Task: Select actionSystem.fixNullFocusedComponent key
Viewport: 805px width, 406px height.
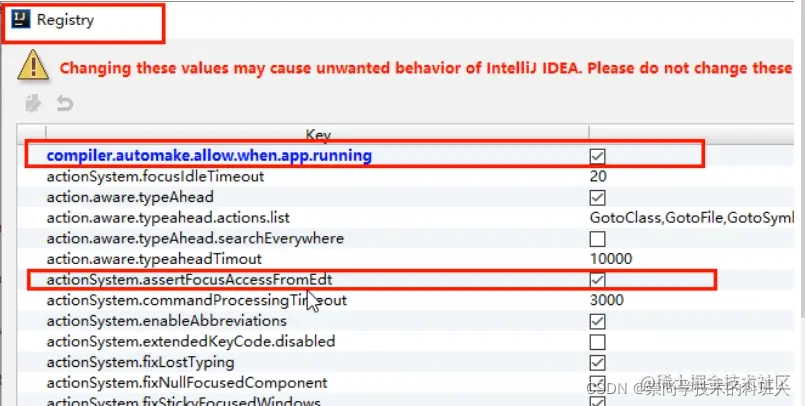Action: coord(187,383)
